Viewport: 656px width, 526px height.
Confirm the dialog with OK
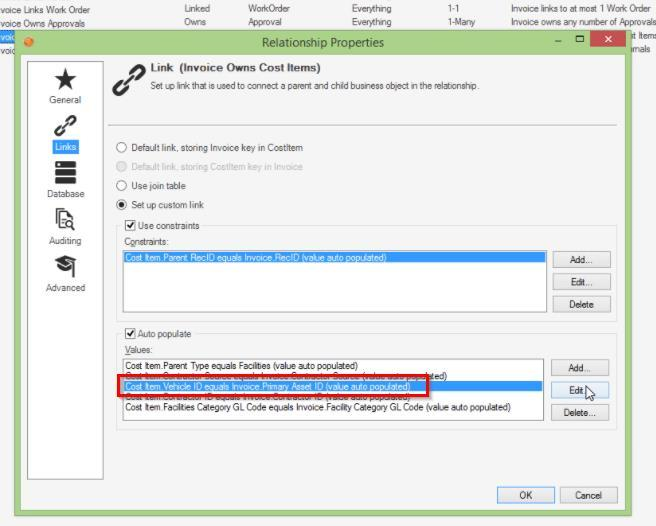(525, 495)
